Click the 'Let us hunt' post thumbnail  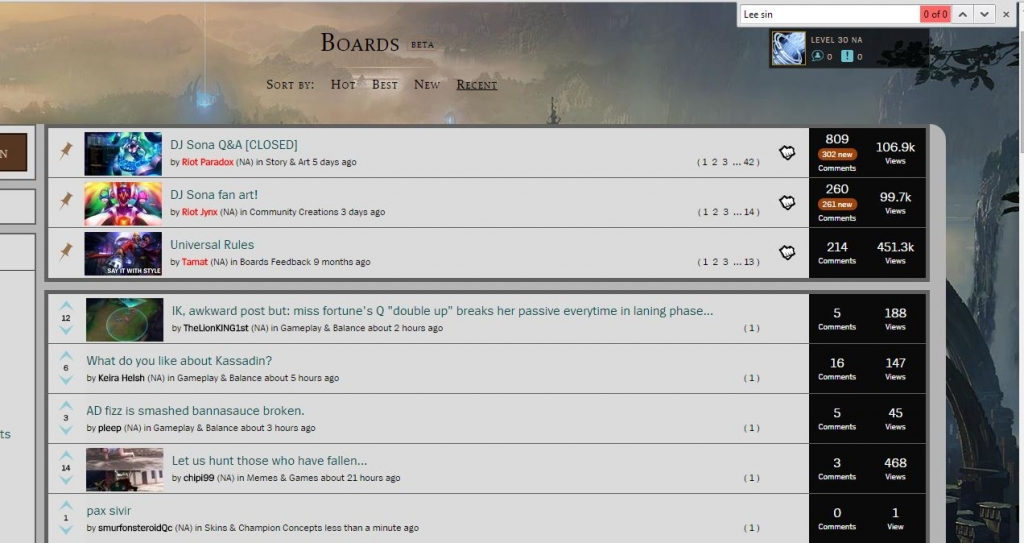tap(124, 469)
